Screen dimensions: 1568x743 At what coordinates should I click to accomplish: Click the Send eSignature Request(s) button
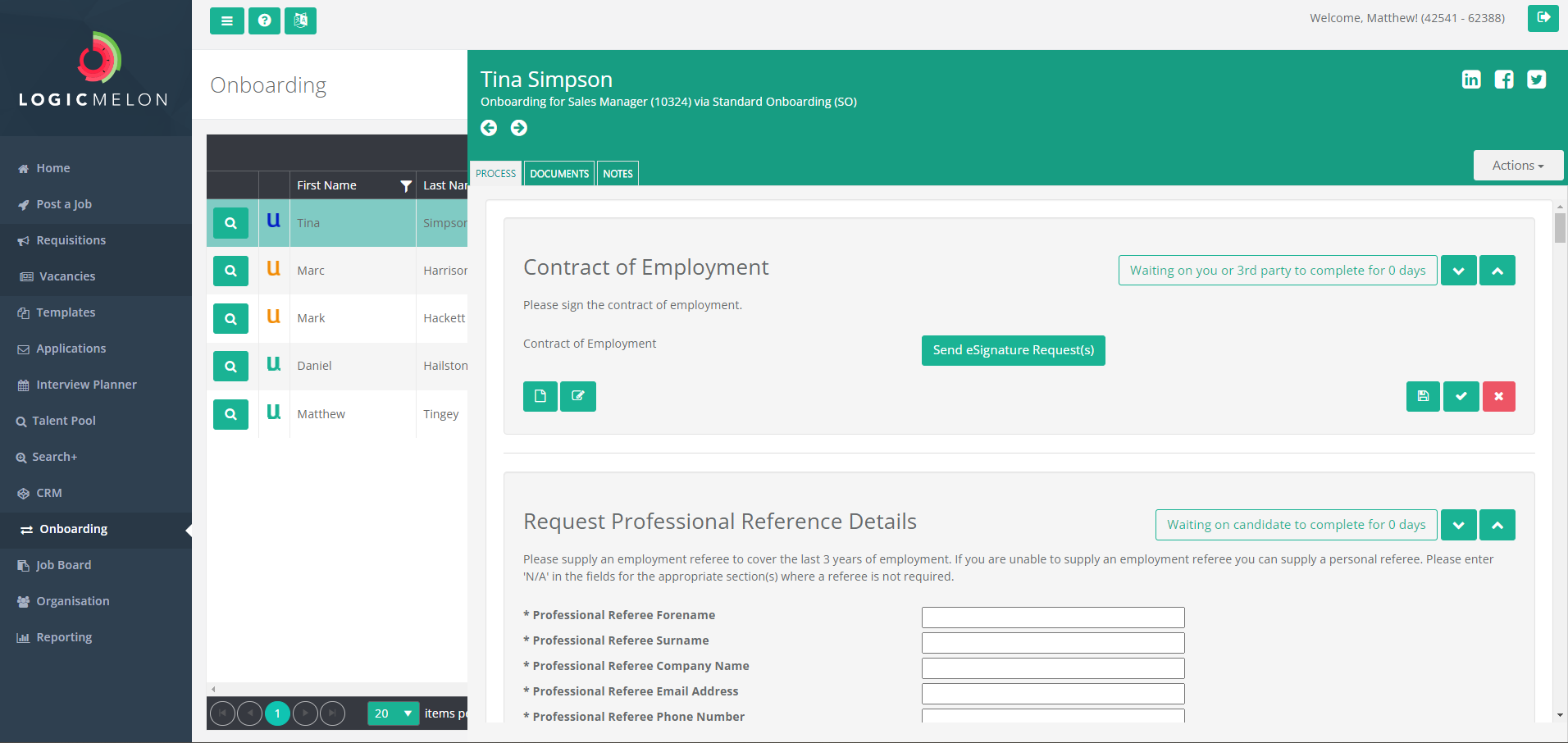(1013, 350)
